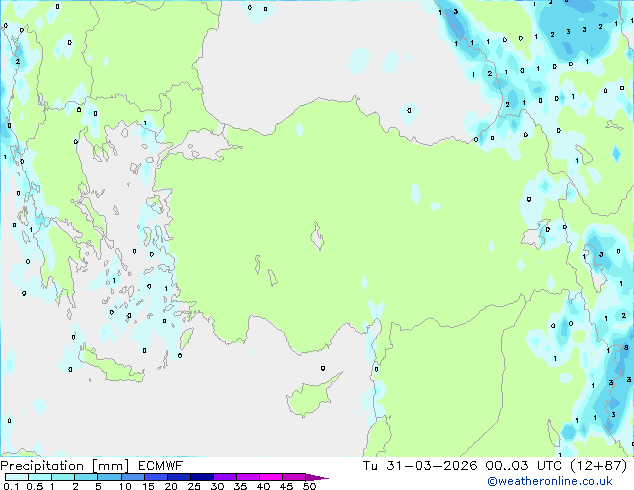Viewport: 634px width, 490px height.
Task: Click the legend value '10'
Action: [x=125, y=486]
